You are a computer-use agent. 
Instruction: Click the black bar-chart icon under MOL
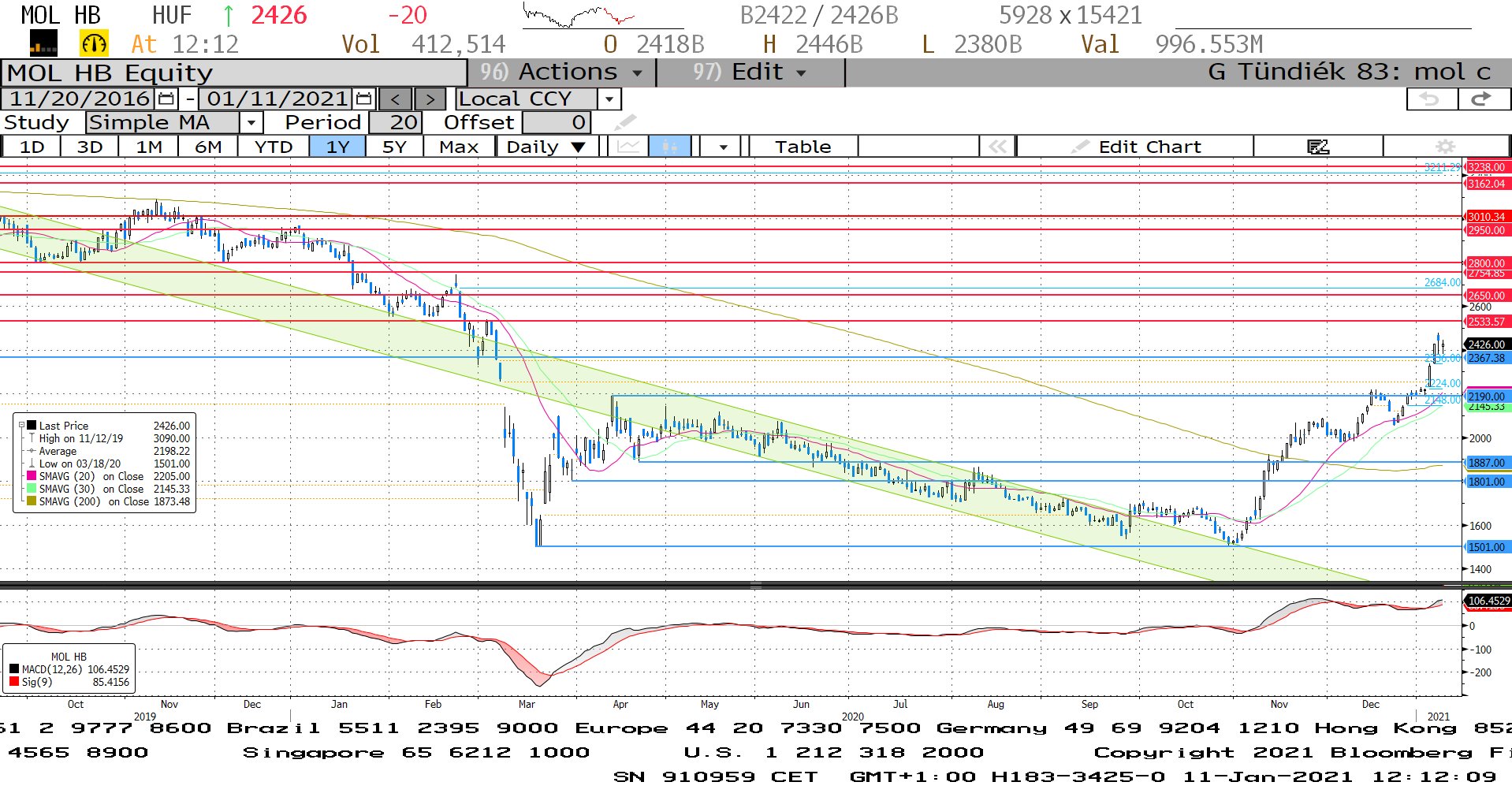coord(43,43)
